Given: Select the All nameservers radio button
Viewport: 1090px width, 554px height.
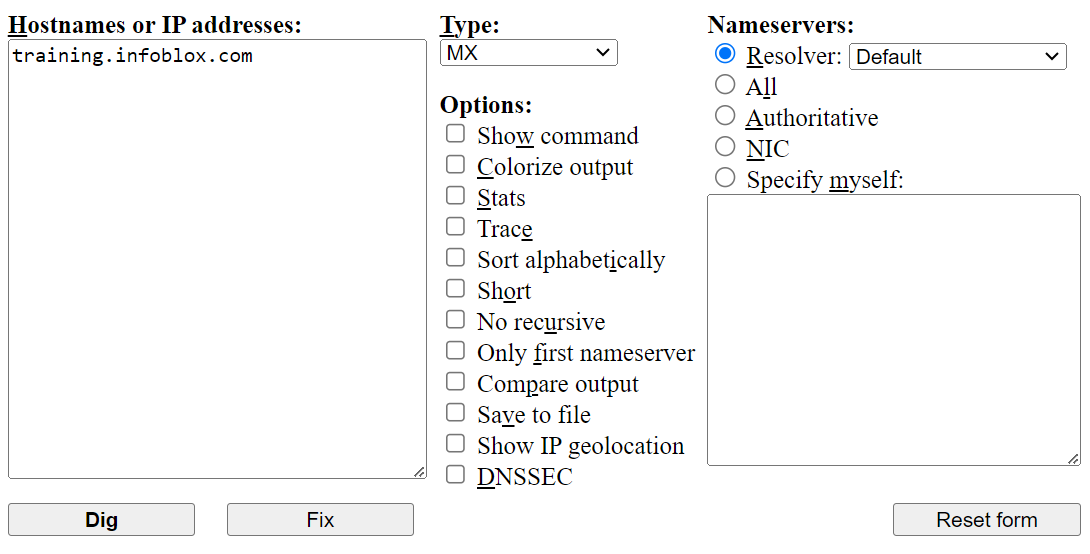Looking at the screenshot, I should coord(726,85).
